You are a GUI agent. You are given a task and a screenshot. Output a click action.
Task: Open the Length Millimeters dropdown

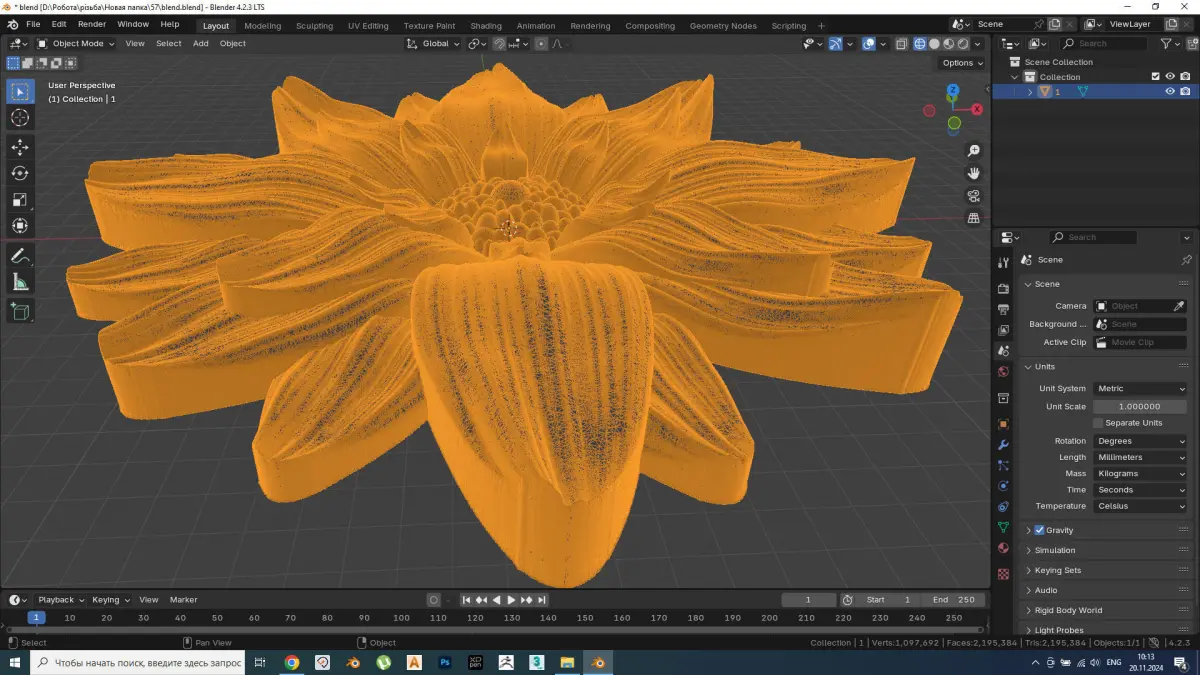[x=1140, y=457]
